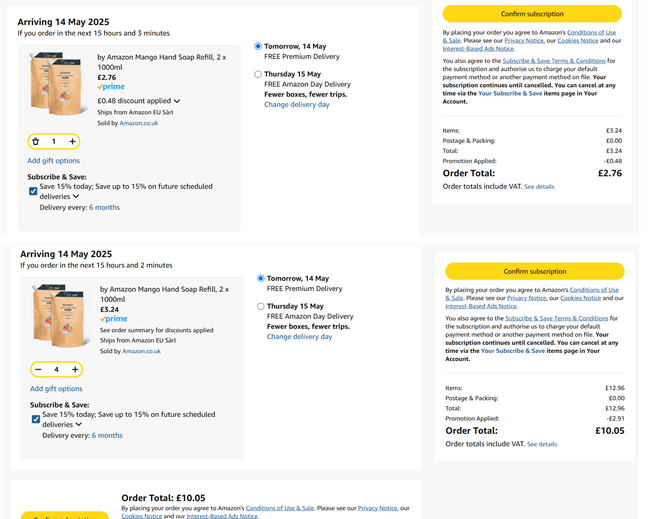Click See details beside the £10.05 VAT note

(542, 444)
